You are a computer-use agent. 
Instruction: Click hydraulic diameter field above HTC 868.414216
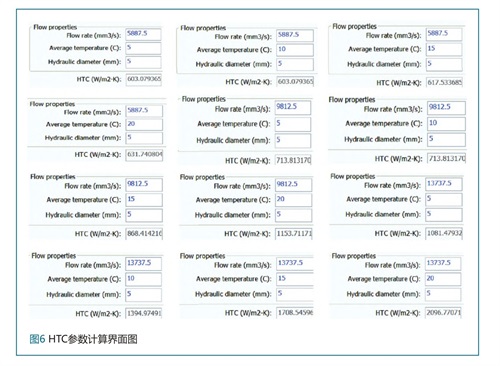(x=144, y=215)
